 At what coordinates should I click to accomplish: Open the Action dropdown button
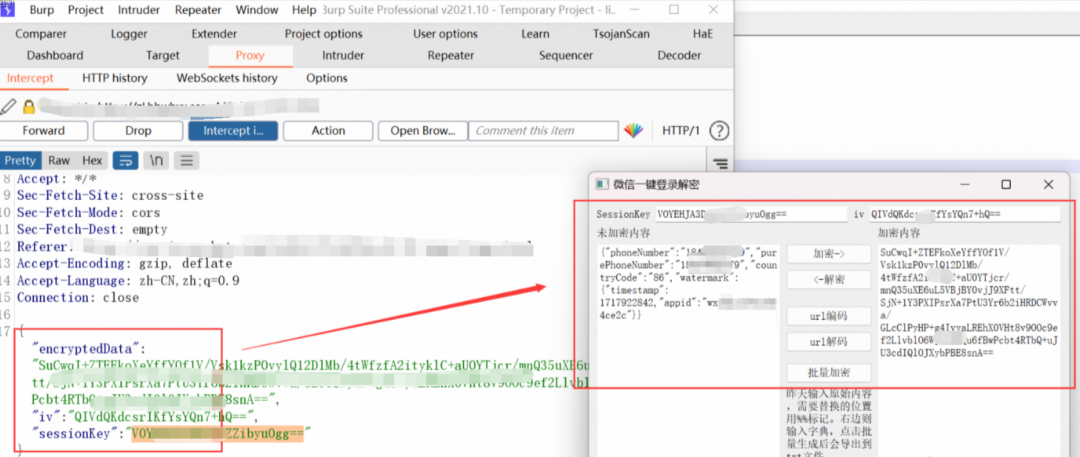(328, 131)
